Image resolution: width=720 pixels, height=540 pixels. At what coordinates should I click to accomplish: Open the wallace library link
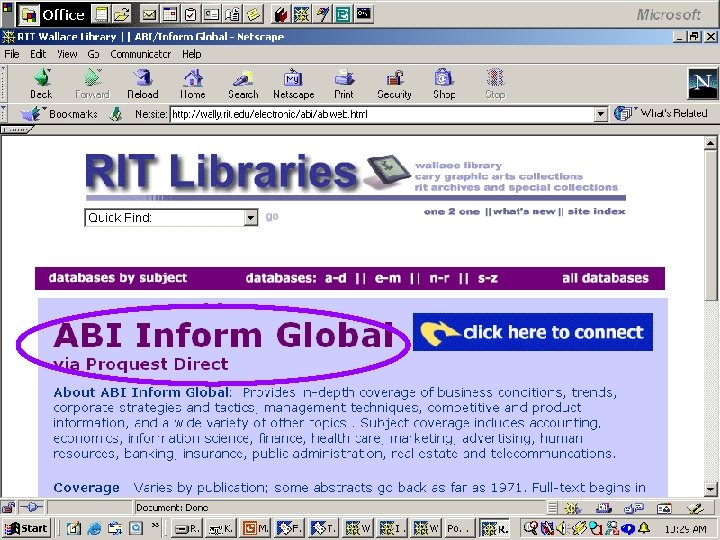coord(458,165)
